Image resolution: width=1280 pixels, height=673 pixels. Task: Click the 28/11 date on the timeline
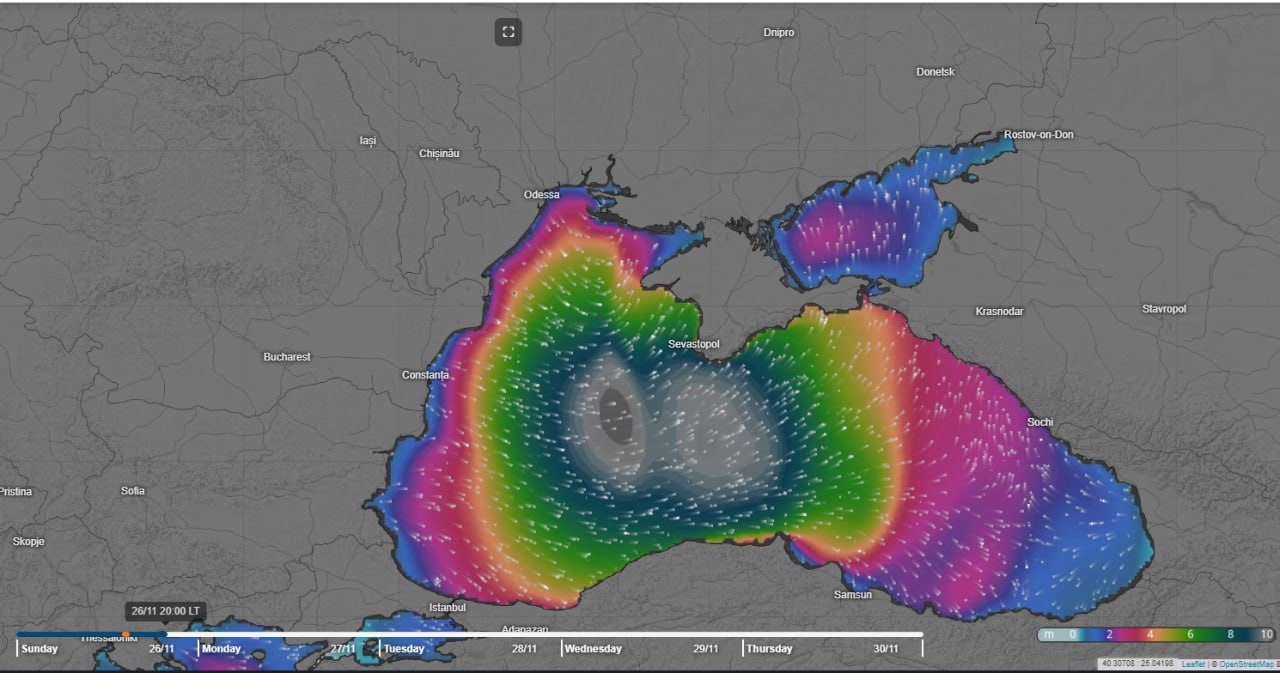coord(524,649)
